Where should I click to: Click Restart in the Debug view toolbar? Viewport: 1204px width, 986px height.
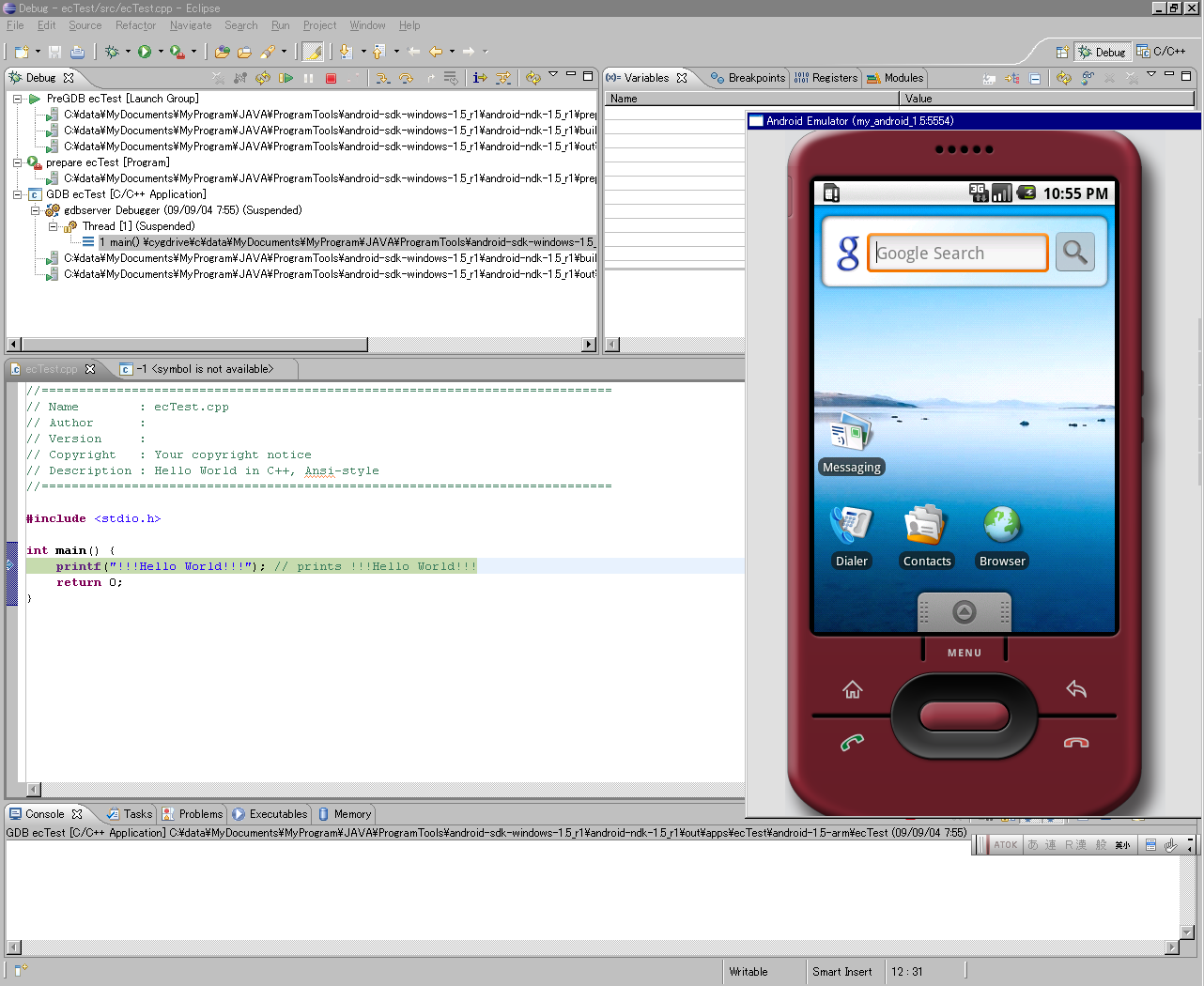coord(263,78)
